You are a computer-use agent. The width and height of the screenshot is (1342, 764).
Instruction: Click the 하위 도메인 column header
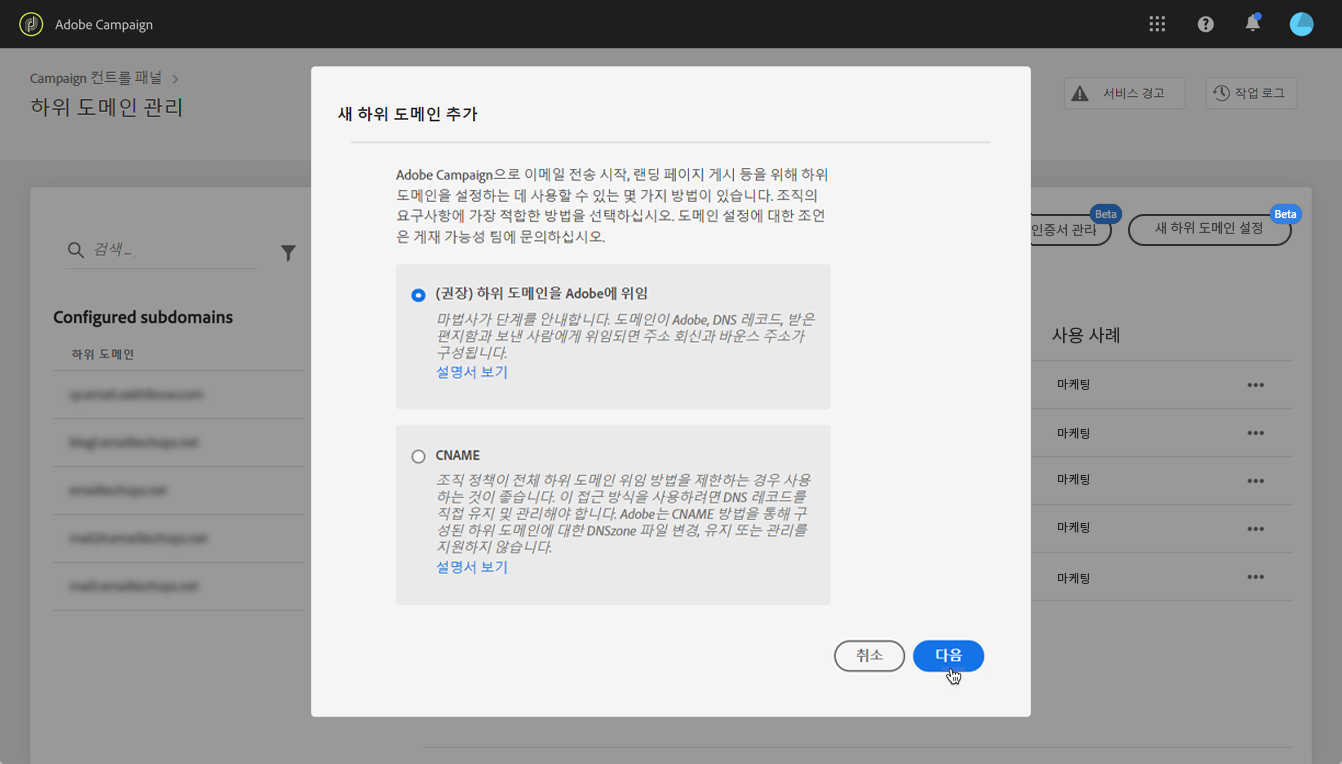(103, 354)
